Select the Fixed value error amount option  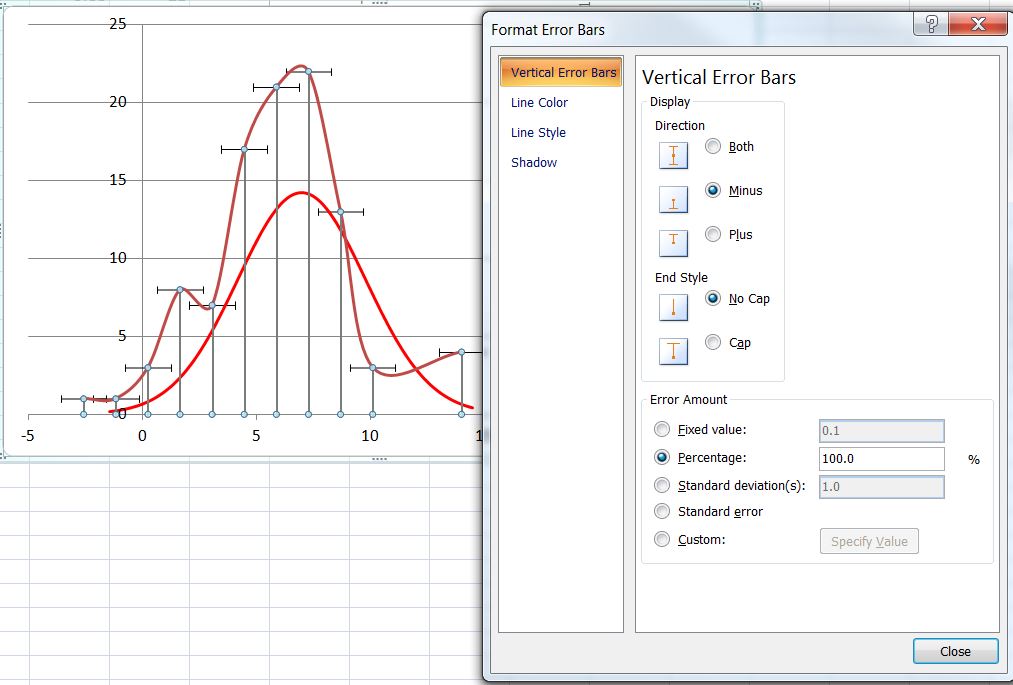point(661,429)
